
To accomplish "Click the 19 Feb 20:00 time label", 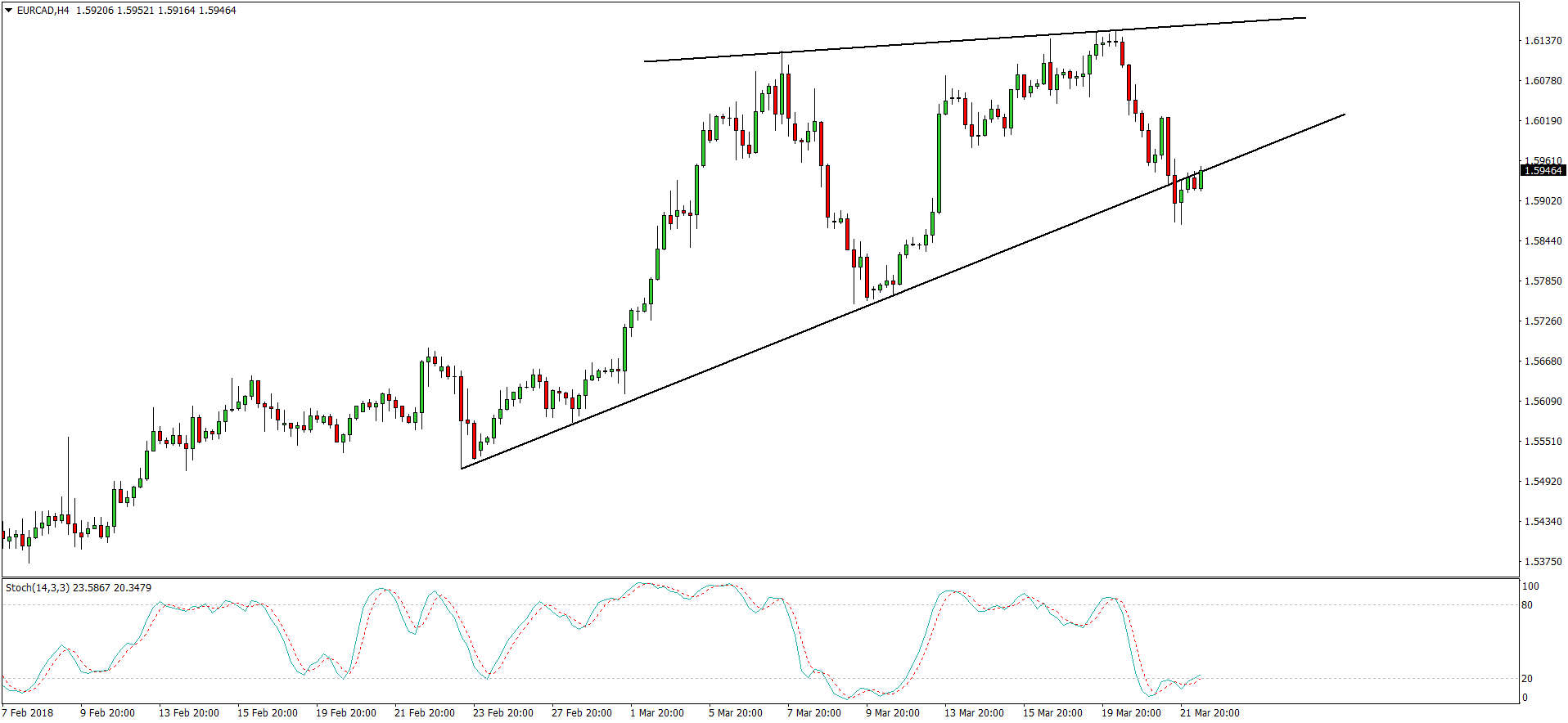I will [346, 712].
